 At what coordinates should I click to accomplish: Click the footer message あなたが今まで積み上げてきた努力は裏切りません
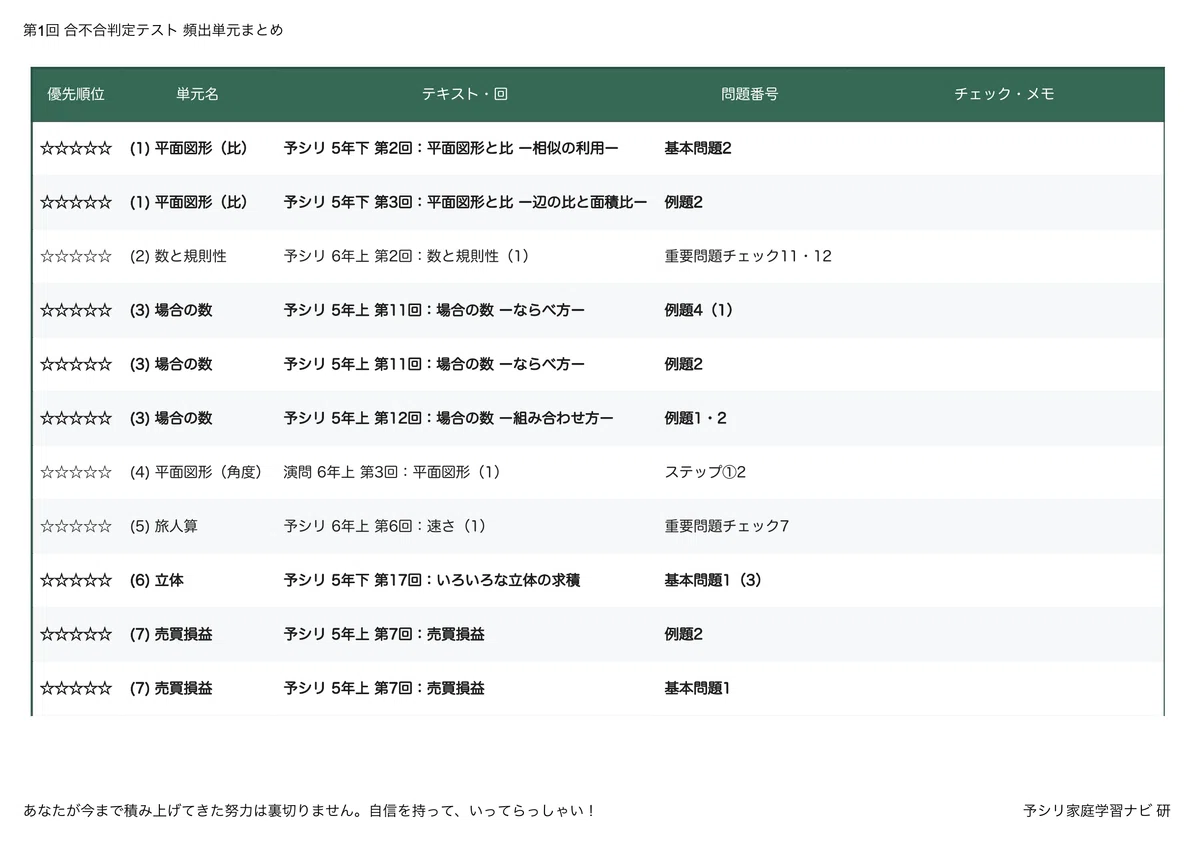click(192, 810)
